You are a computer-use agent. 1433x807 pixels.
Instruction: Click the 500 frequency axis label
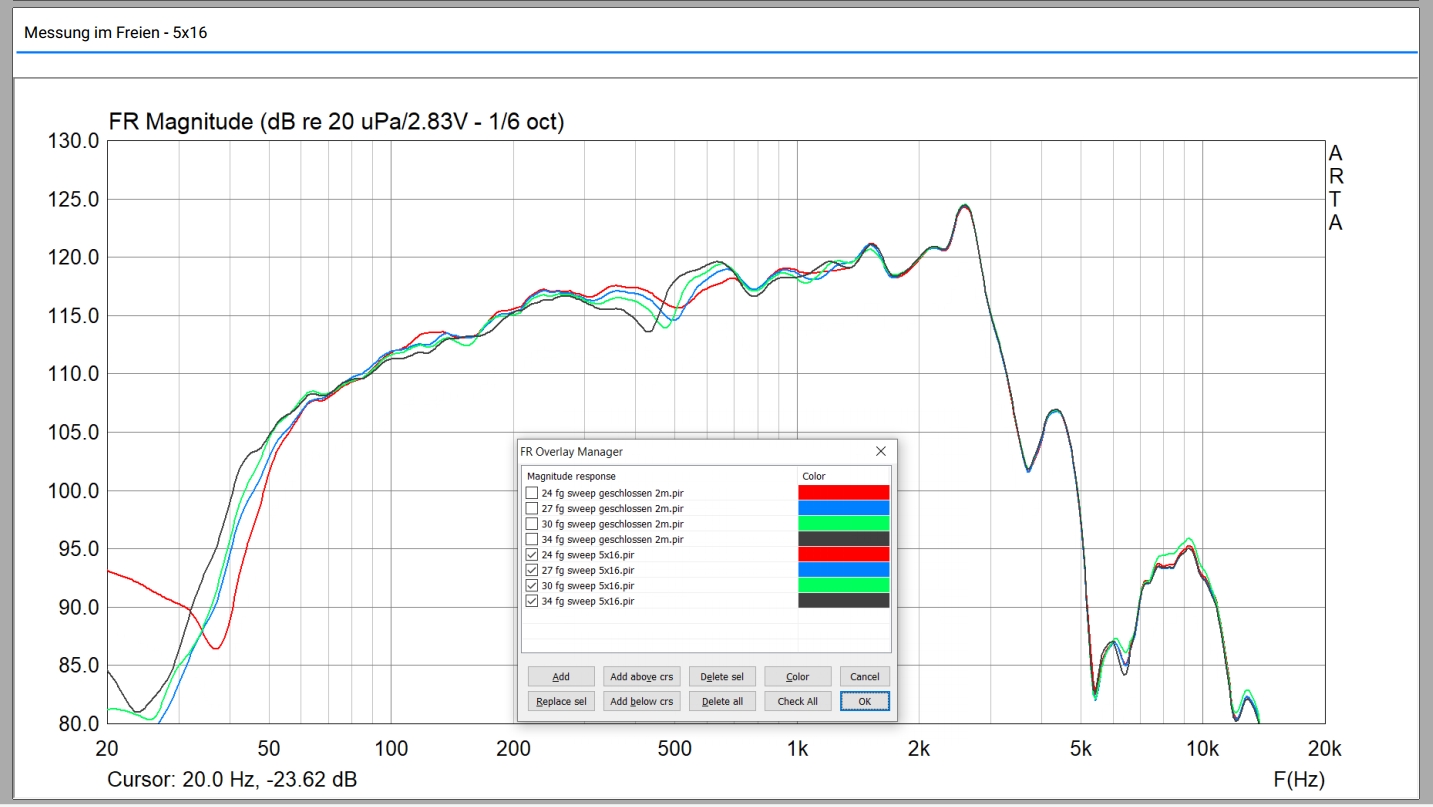coord(675,749)
